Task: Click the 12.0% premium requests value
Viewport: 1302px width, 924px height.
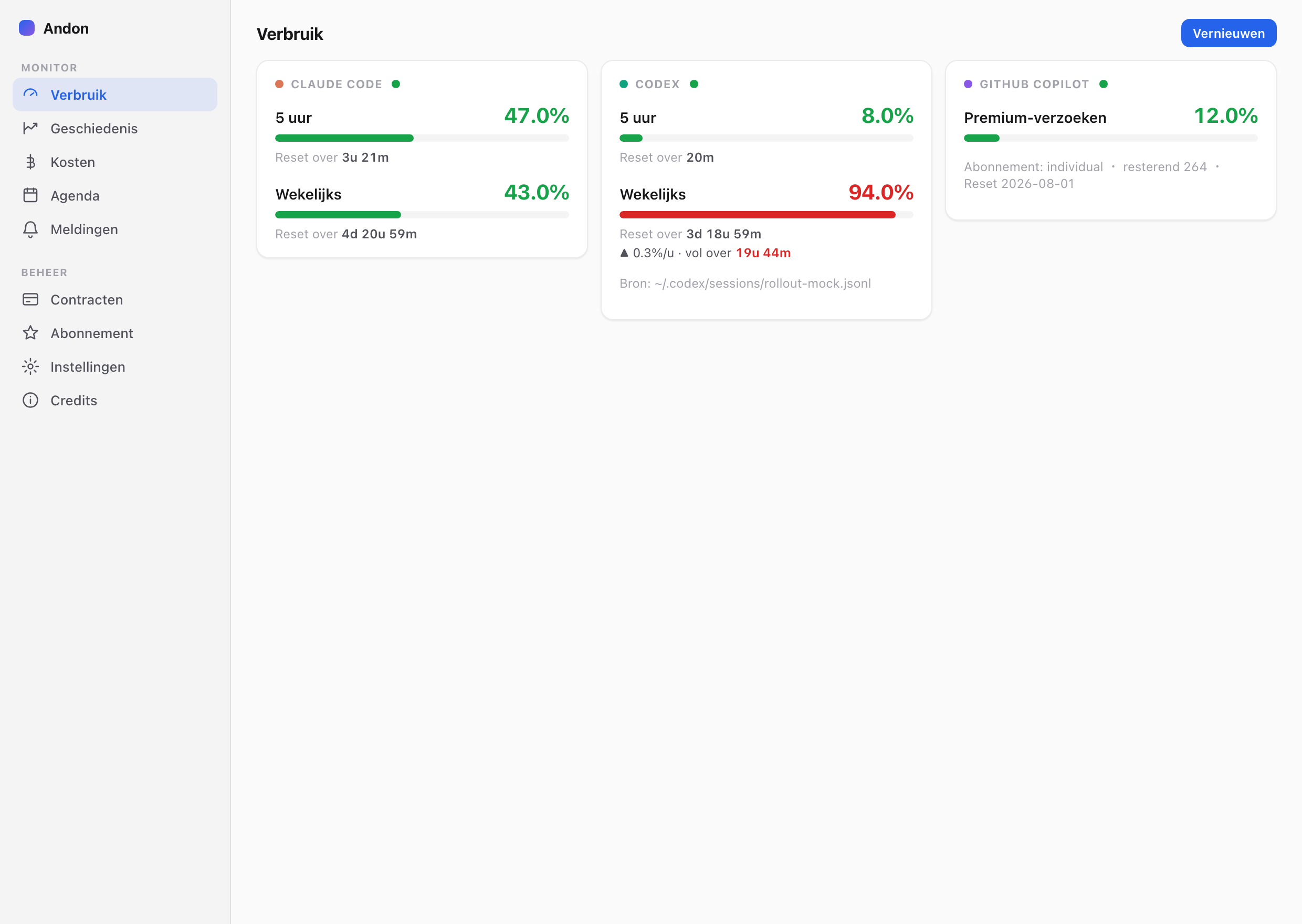Action: tap(1226, 115)
